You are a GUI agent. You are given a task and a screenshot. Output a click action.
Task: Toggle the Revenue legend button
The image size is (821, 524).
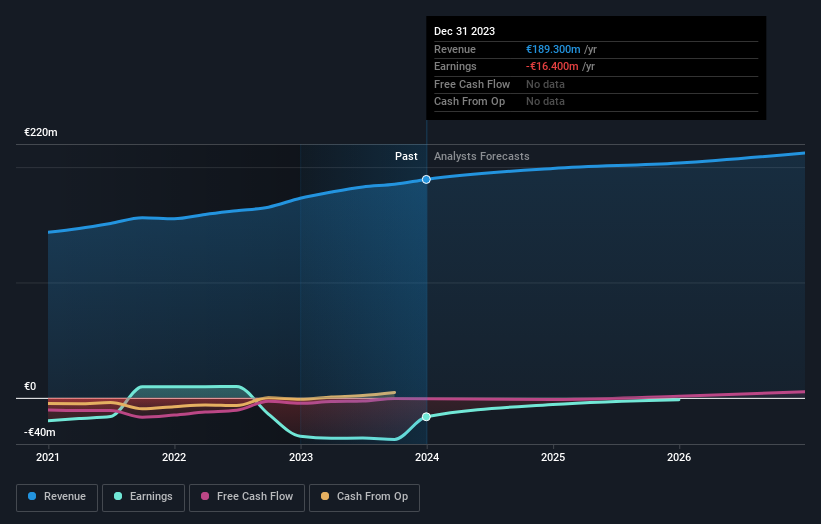57,497
